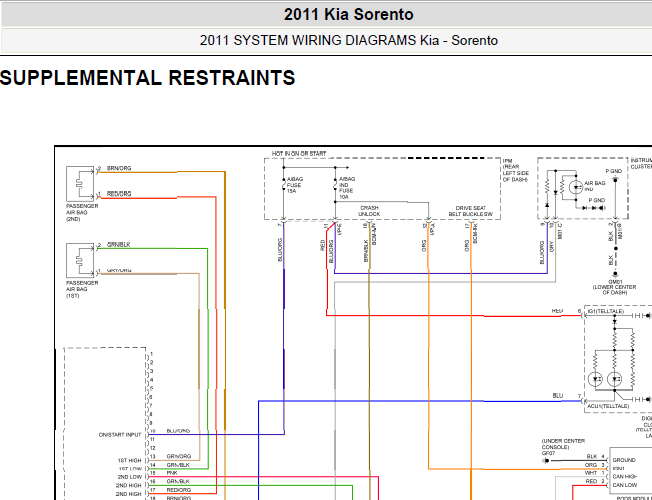
Task: Click the "2011 SYSTEM WIRING DIAGRAMS Kia - Sorento" subtitle
Action: (x=348, y=40)
